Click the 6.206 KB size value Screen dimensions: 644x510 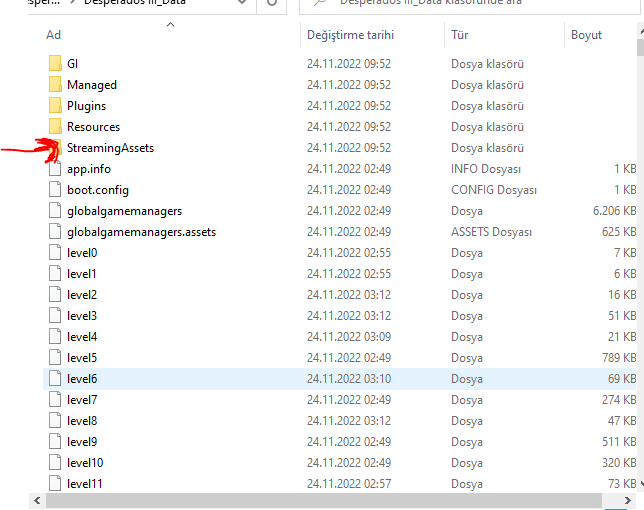614,211
